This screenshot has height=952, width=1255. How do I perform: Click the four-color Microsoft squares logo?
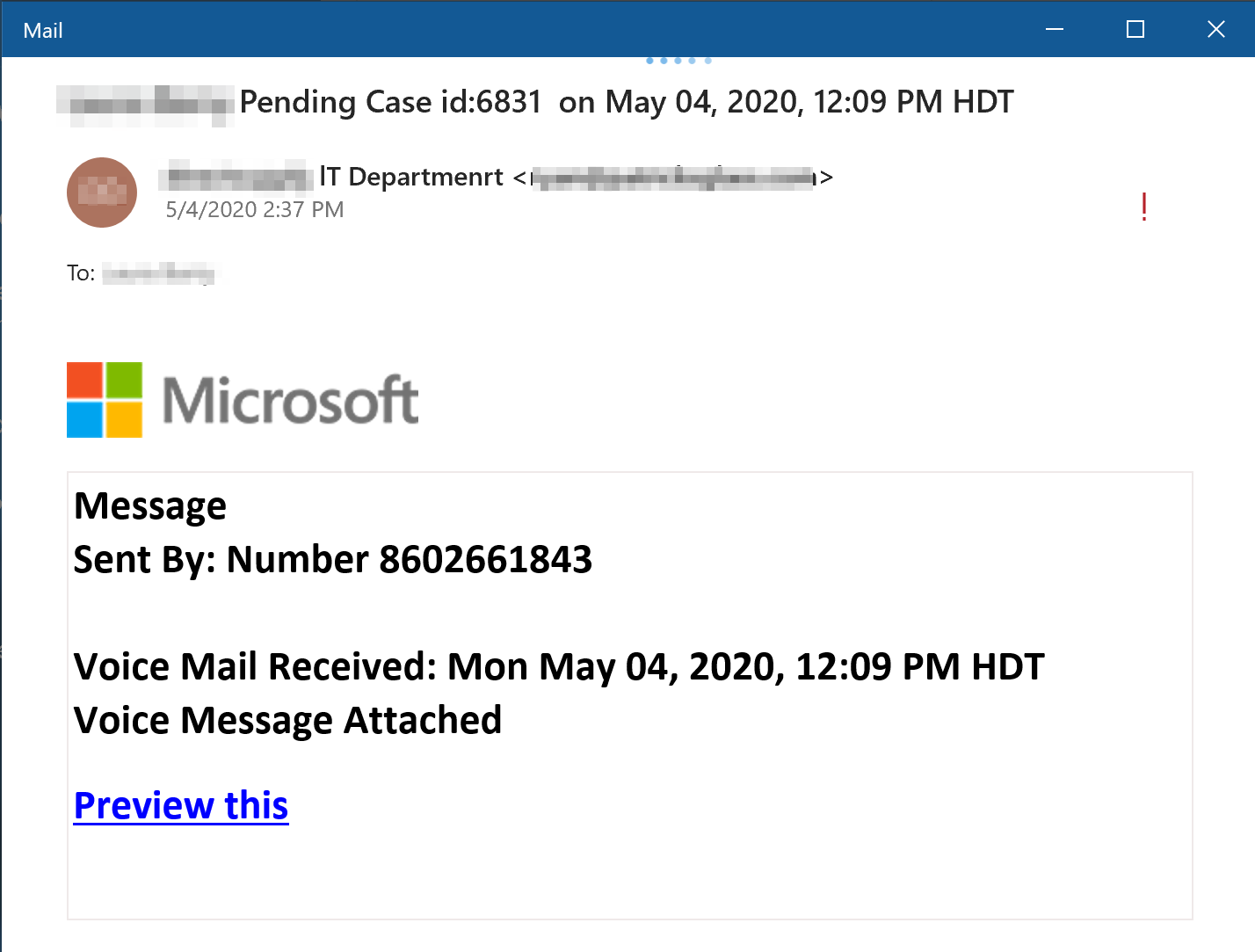coord(105,400)
